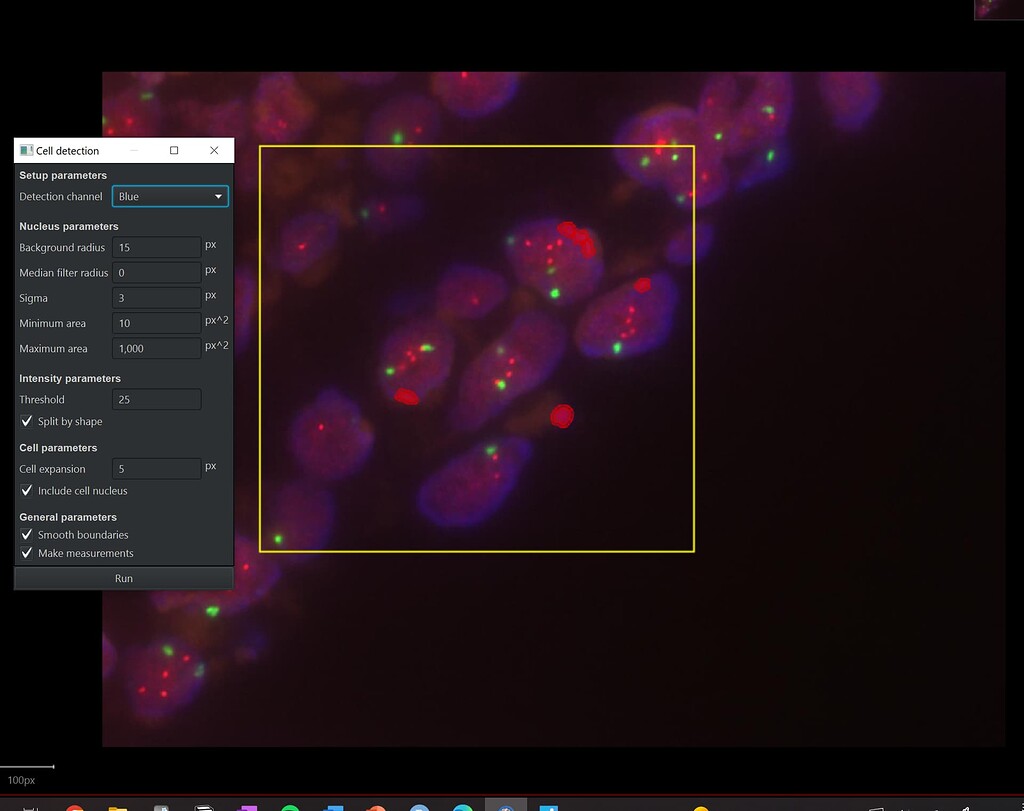Click the Sigma input field
Screen dimensions: 1024x811
coord(156,297)
